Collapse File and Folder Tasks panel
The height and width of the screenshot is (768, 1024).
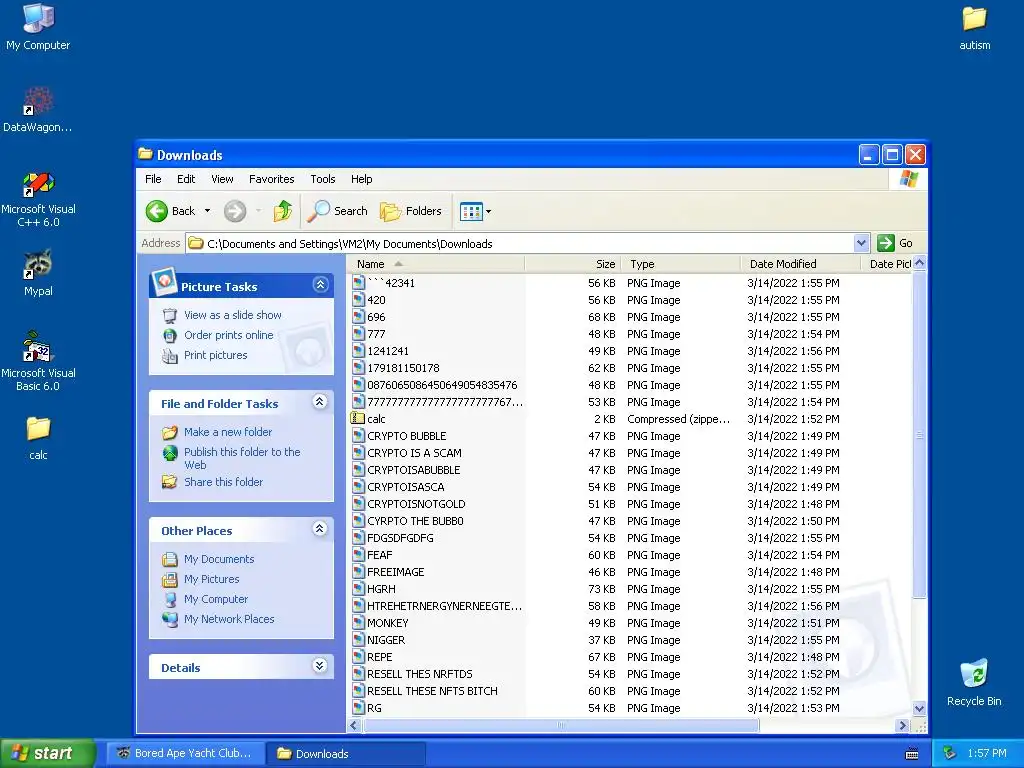click(x=319, y=402)
